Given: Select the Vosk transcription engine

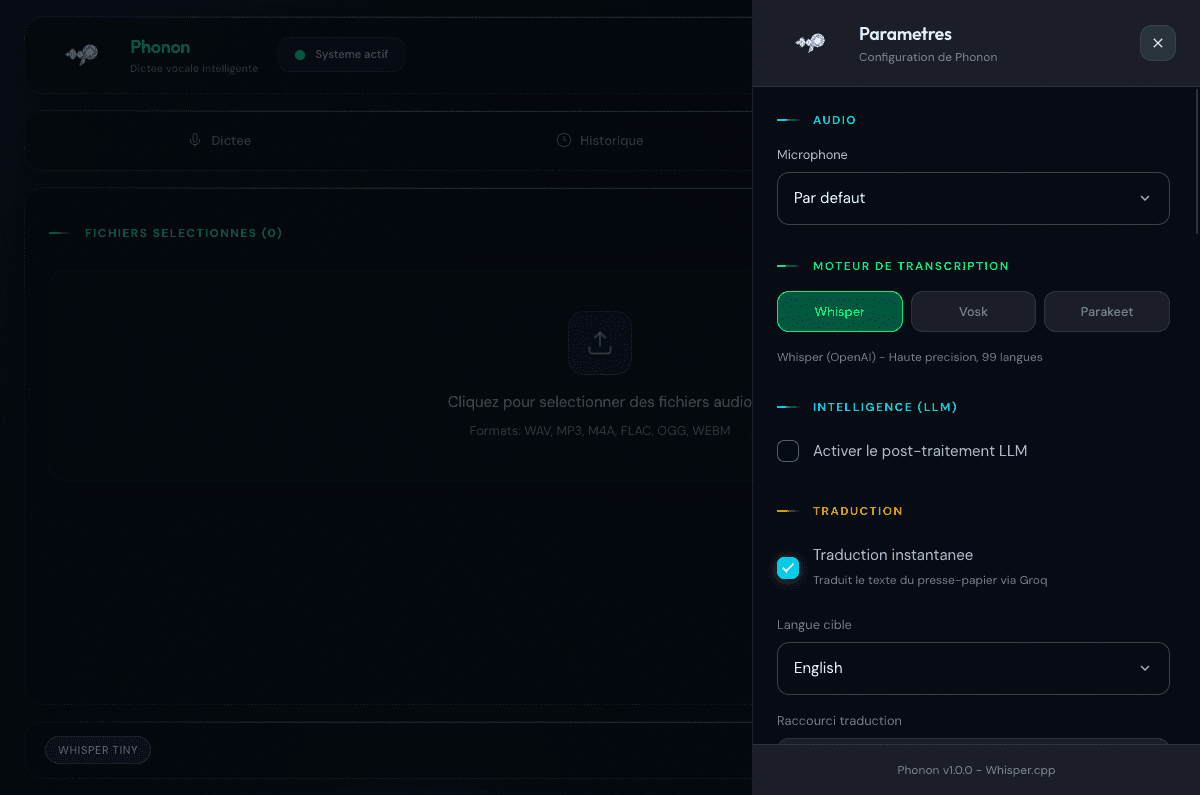Looking at the screenshot, I should click(973, 311).
